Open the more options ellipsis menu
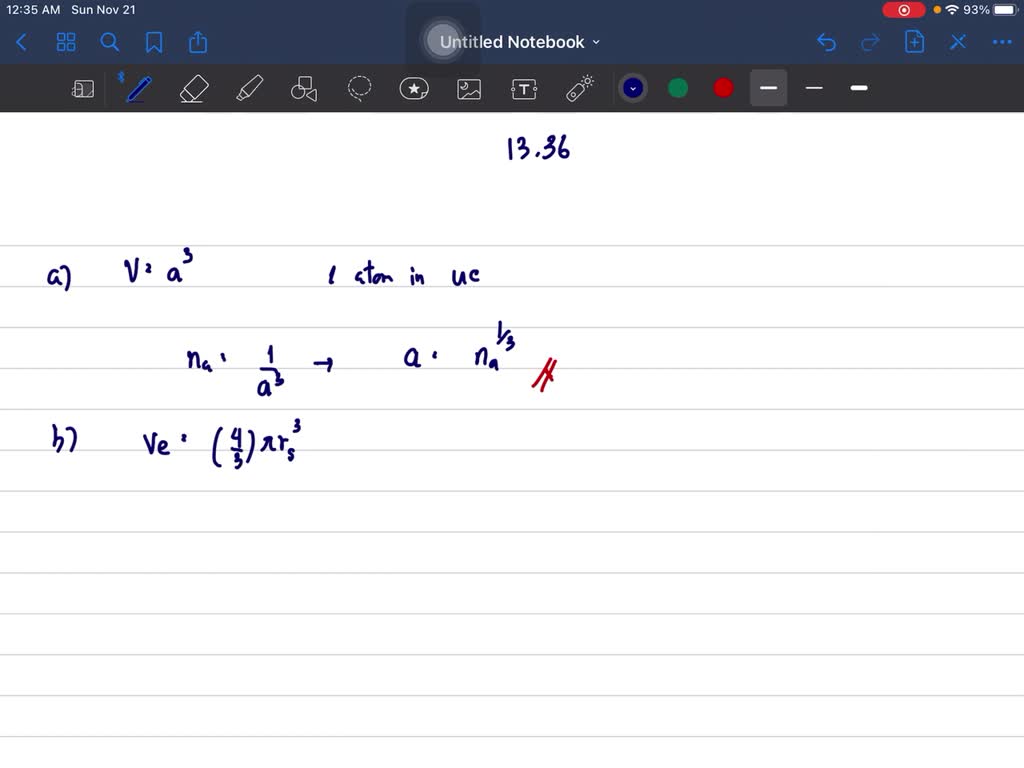The height and width of the screenshot is (768, 1024). click(x=1002, y=42)
